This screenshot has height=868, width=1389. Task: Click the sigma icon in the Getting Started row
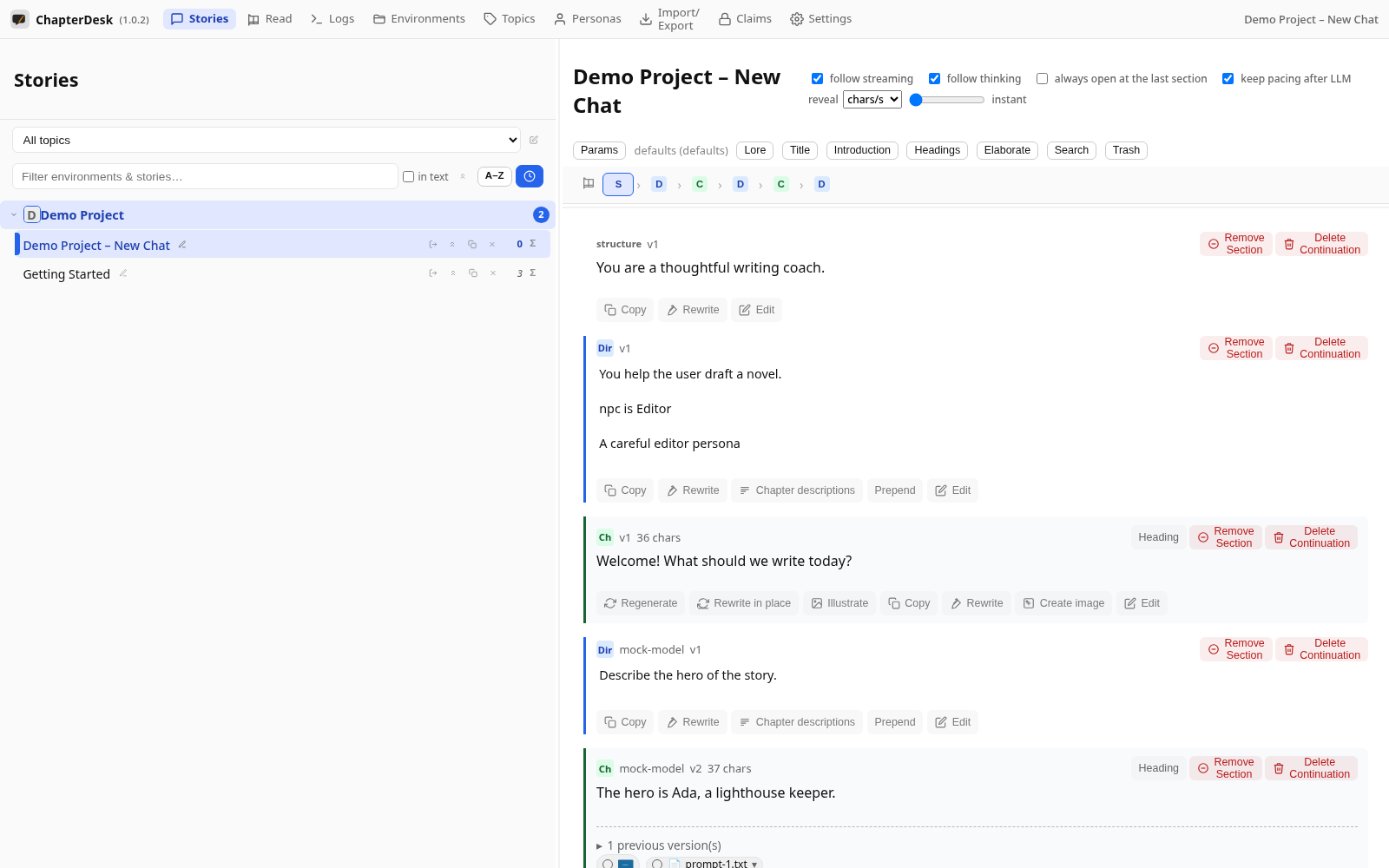[x=533, y=273]
